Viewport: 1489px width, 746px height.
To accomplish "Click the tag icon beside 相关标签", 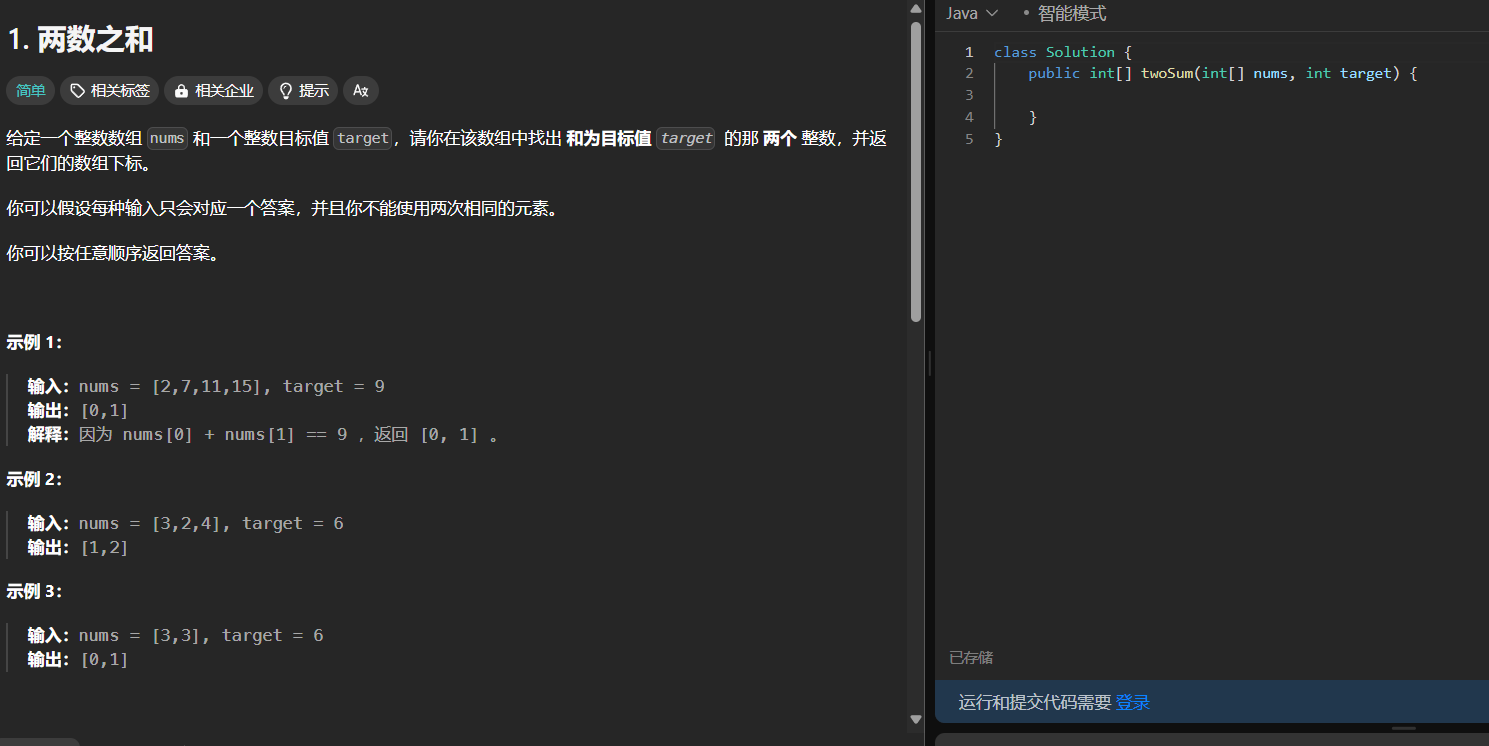I will click(77, 91).
